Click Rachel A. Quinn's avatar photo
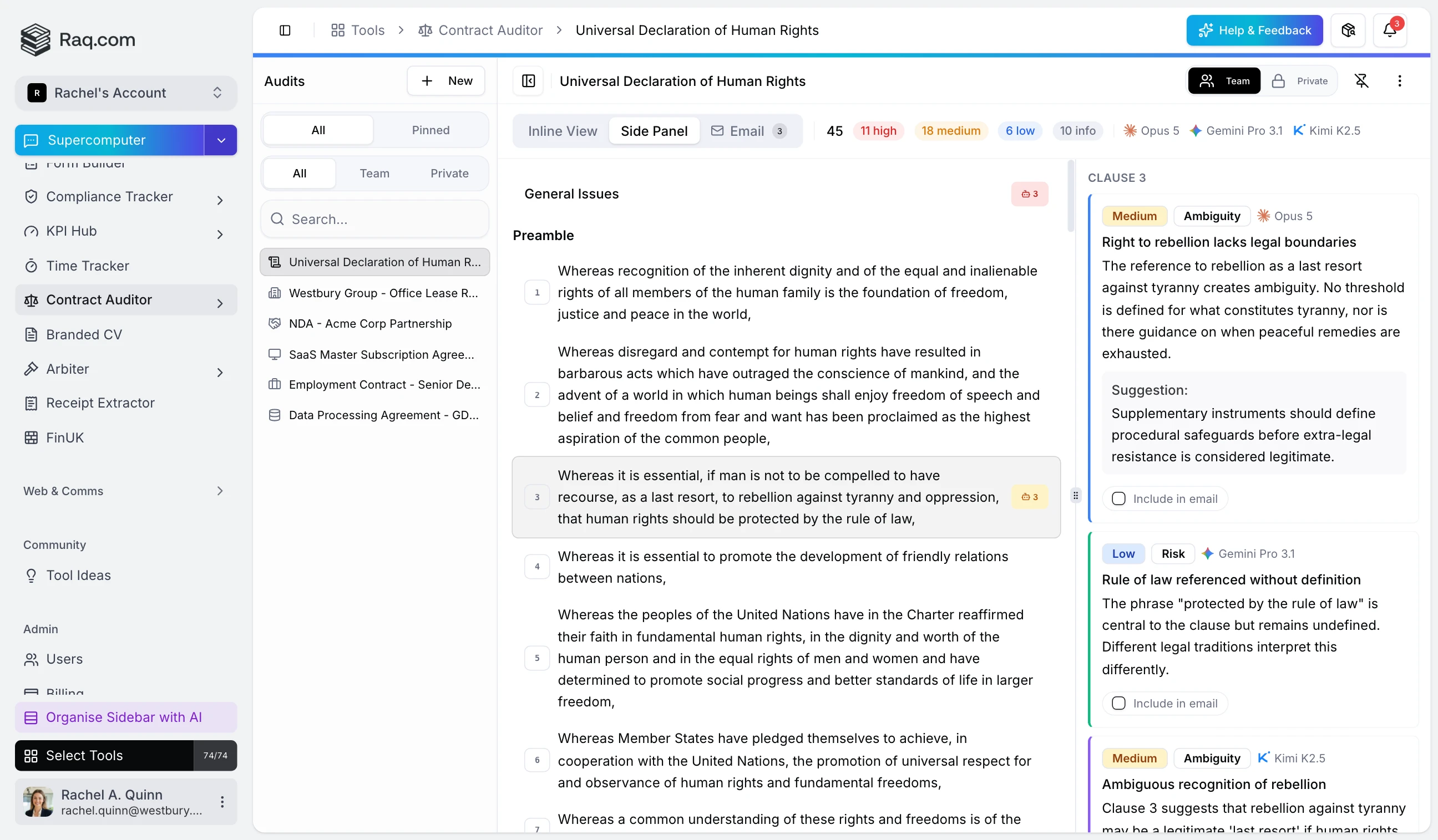 coord(38,802)
